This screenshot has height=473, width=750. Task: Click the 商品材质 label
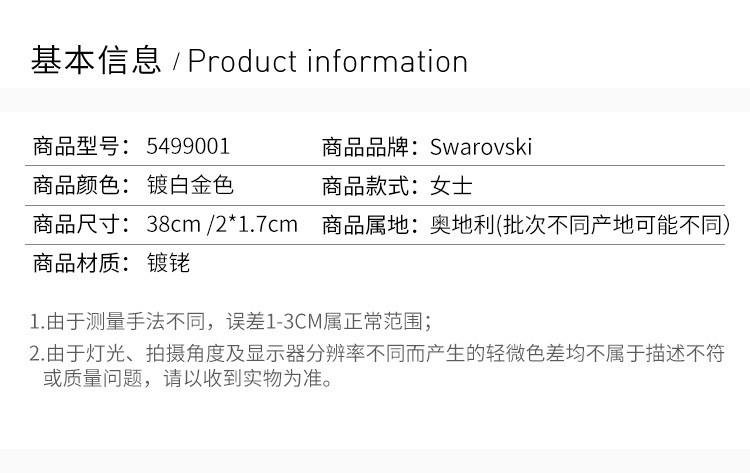point(80,263)
